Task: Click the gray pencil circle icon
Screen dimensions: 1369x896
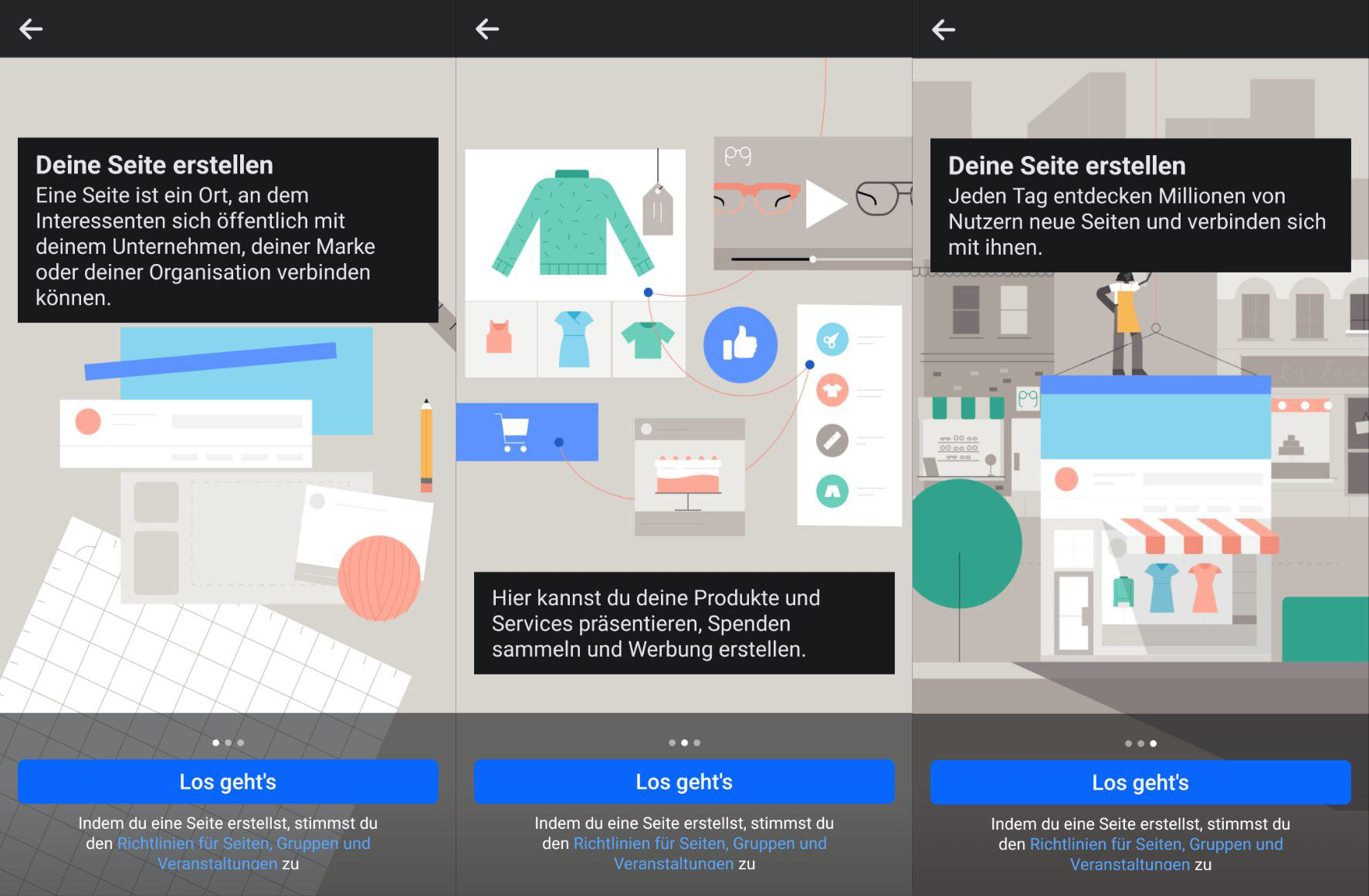Action: coord(832,441)
